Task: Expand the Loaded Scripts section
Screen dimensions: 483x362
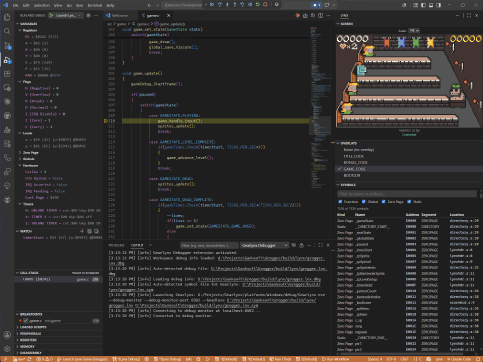Action: tap(33, 327)
